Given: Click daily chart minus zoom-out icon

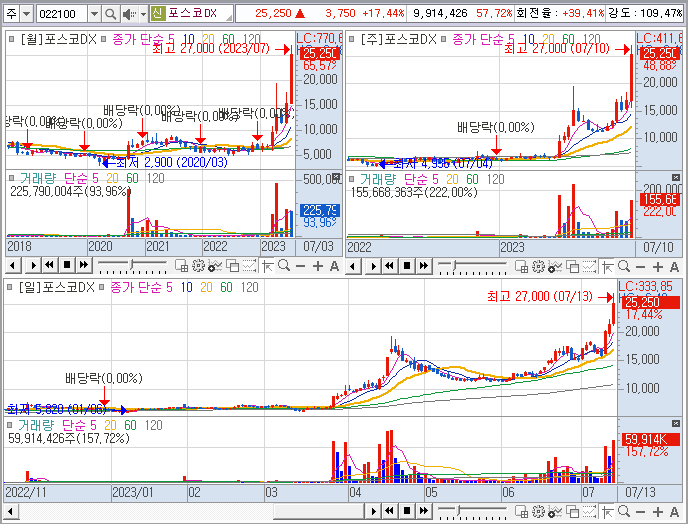Looking at the screenshot, I should 641,511.
